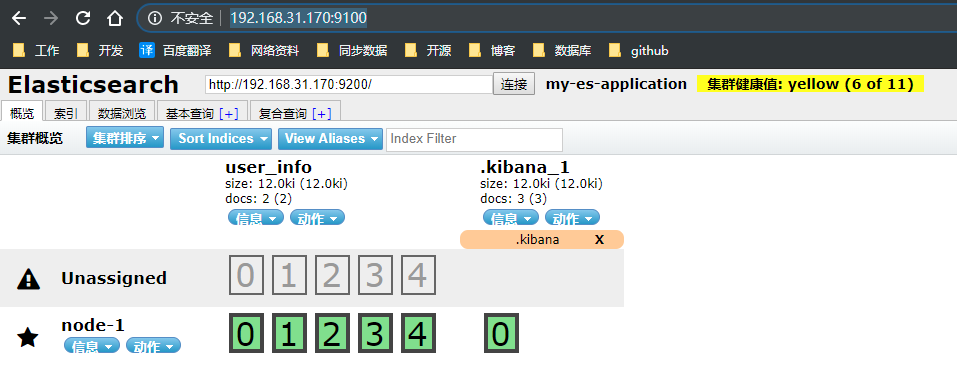Open the 开源 bookmark folder

(x=428, y=51)
